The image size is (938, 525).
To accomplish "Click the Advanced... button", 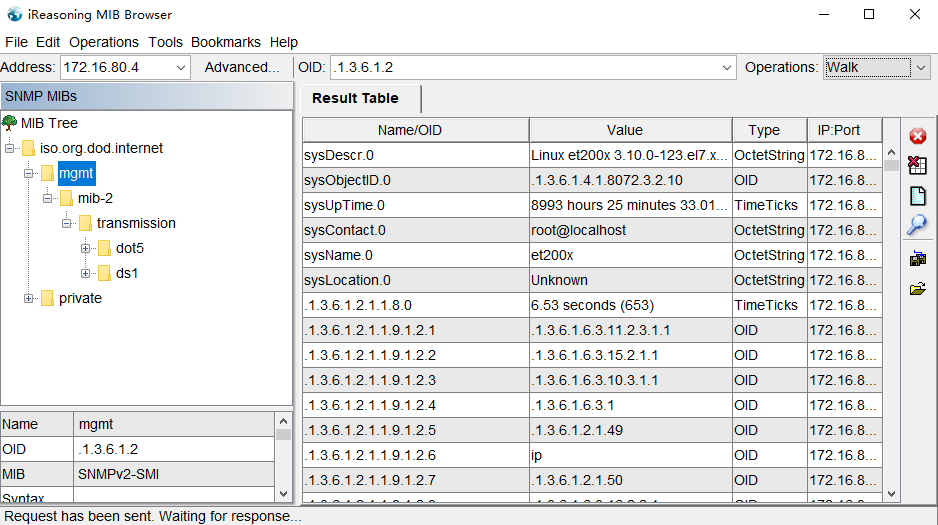I will pyautogui.click(x=242, y=68).
